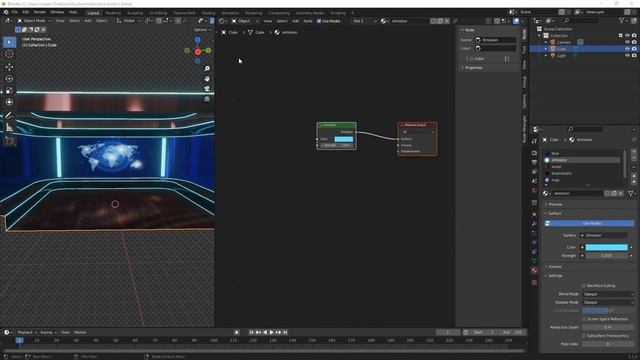Expand the Volume panel
Image resolution: width=640 pixels, height=360 pixels.
point(554,267)
